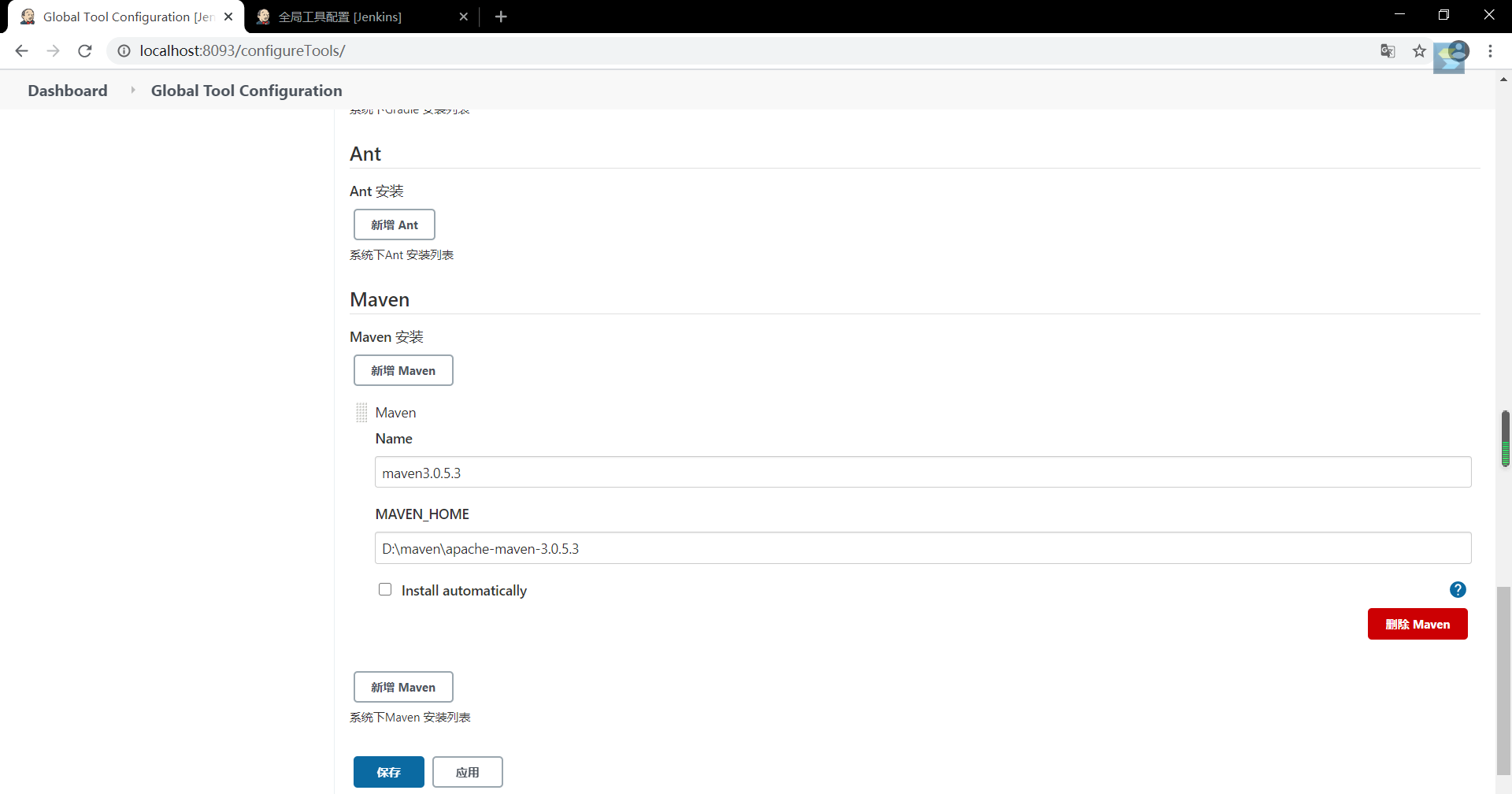Click the browser address bar URL
Viewport: 1512px width, 794px height.
point(243,50)
